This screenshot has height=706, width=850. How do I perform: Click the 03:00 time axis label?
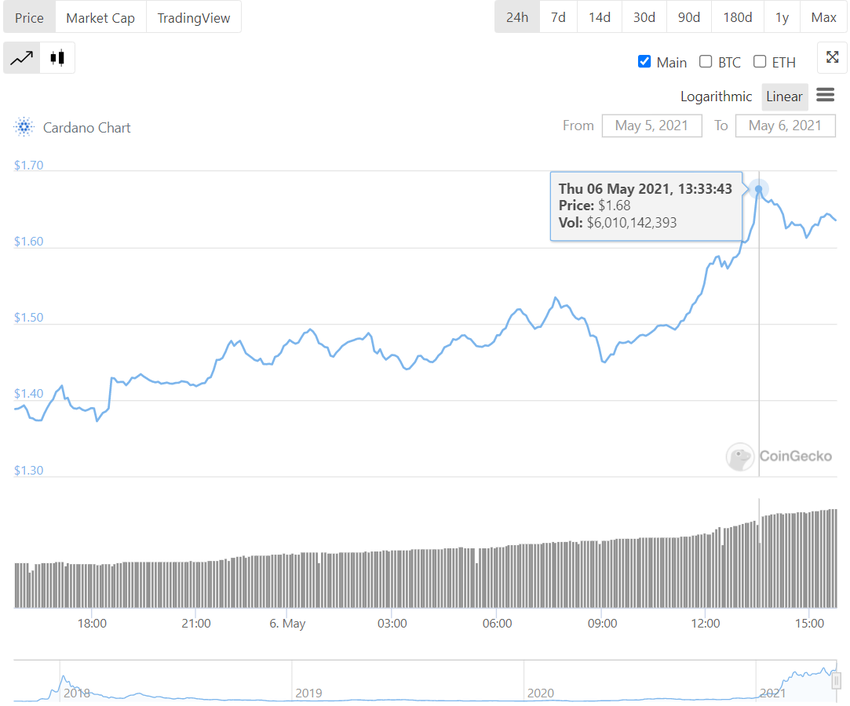pyautogui.click(x=392, y=624)
